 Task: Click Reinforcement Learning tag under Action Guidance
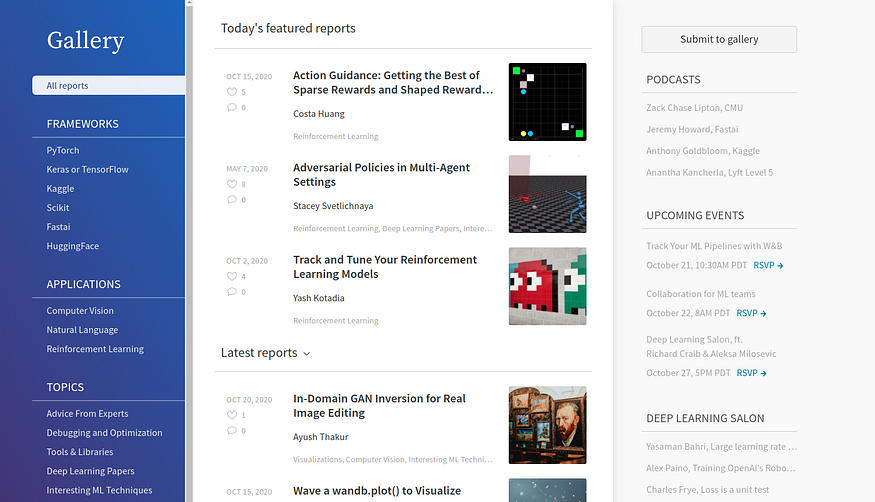pyautogui.click(x=335, y=136)
